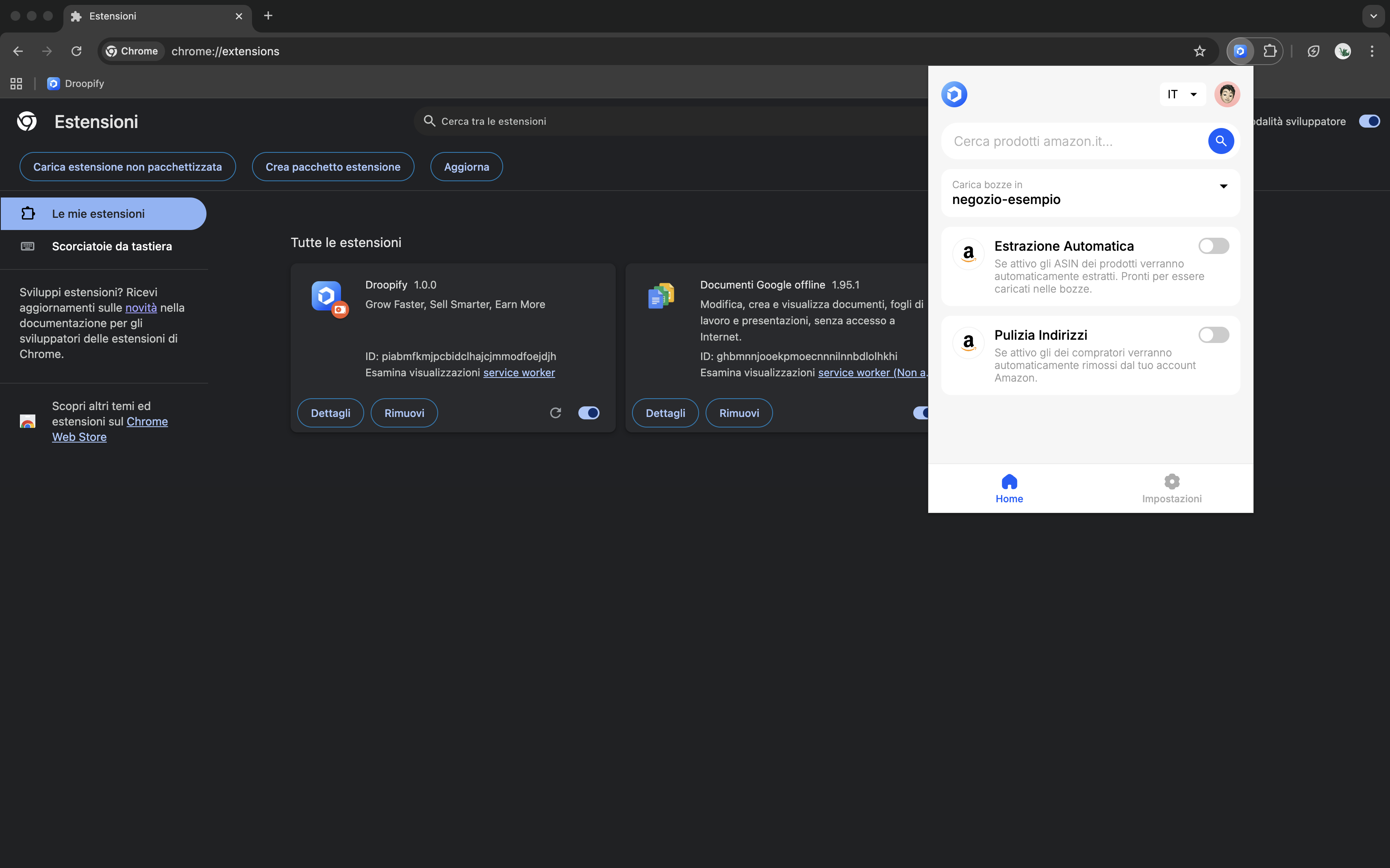Open the user avatar in the Droopify popup

point(1227,94)
